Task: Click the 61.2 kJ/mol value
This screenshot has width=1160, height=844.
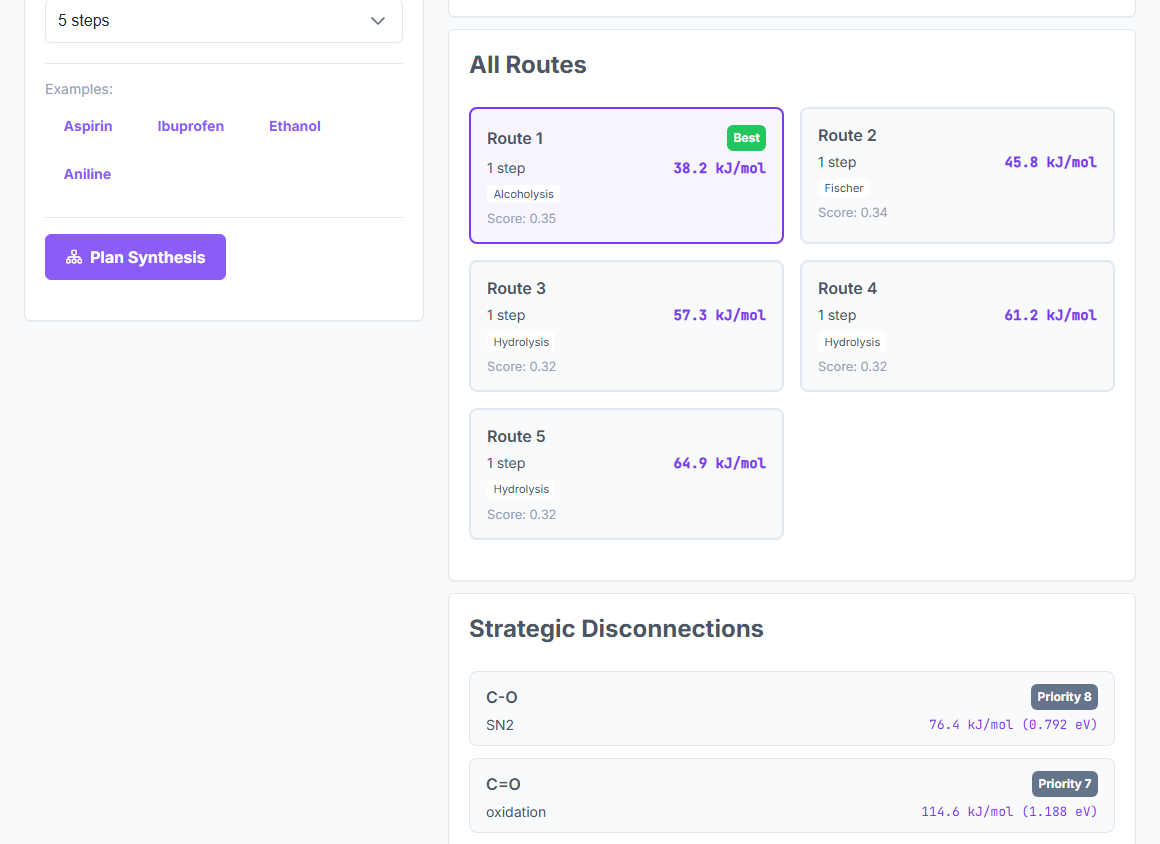Action: (1051, 315)
